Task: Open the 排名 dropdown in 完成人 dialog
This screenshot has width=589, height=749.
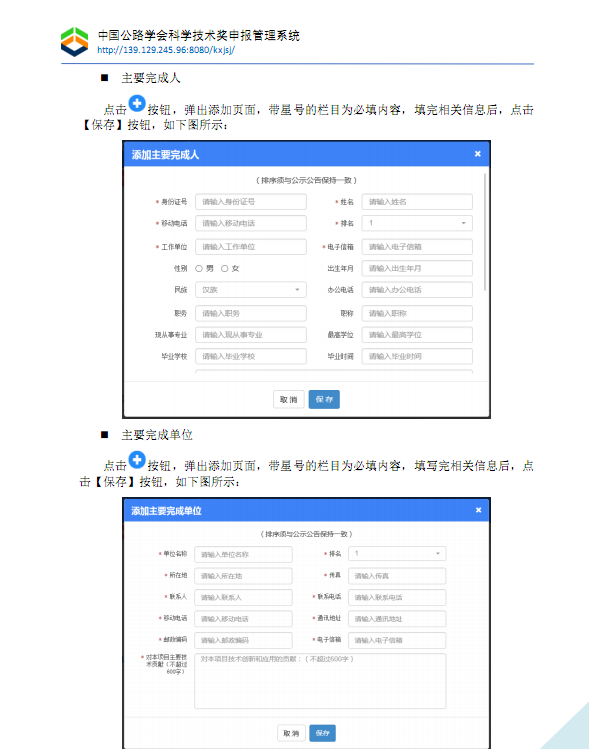Action: (417, 223)
